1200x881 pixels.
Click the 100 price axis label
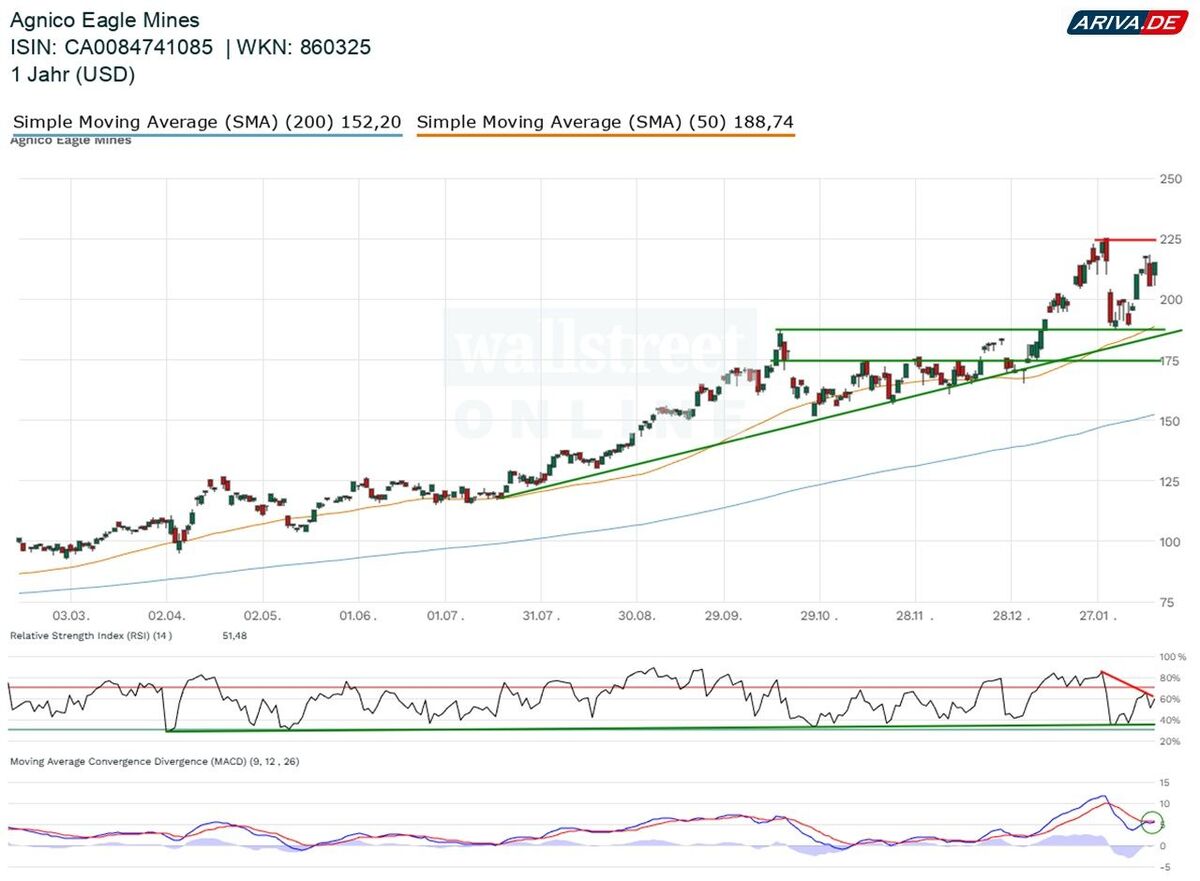point(1171,542)
